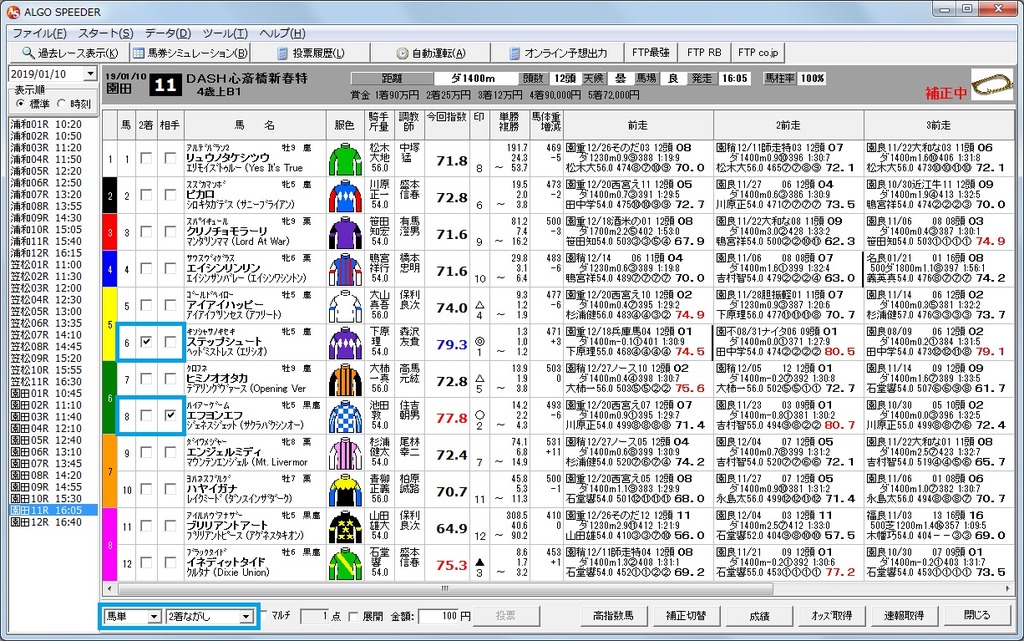Click the 前走 column header

637,125
